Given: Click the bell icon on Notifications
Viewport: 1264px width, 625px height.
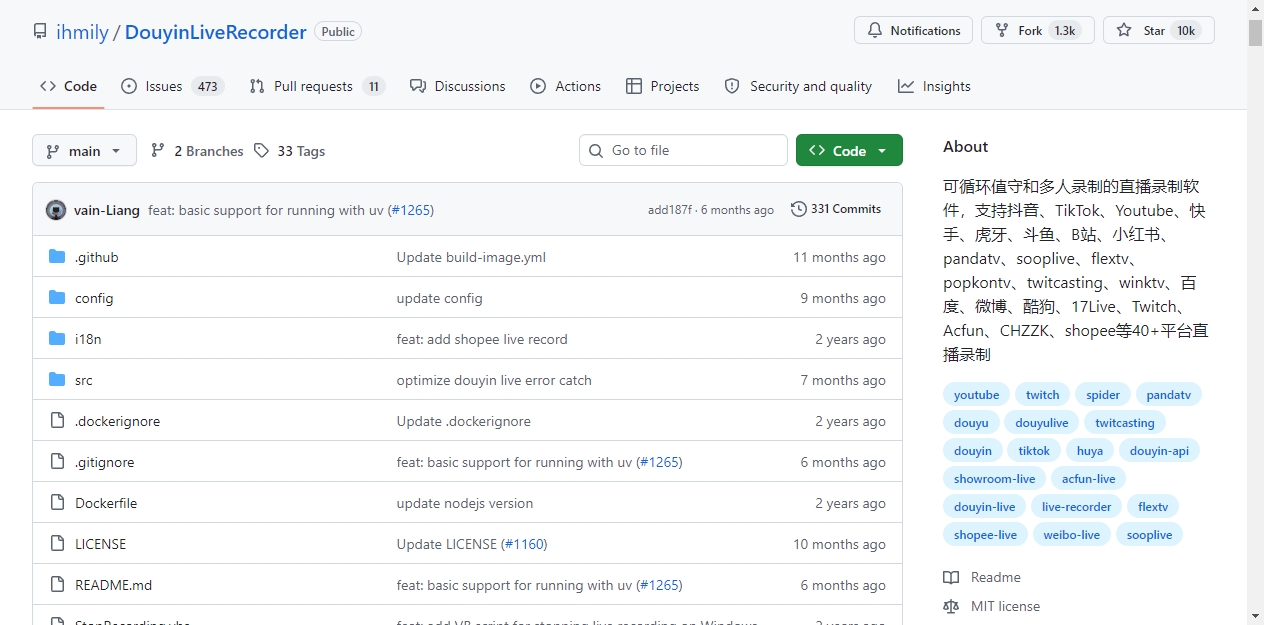Looking at the screenshot, I should click(x=875, y=30).
